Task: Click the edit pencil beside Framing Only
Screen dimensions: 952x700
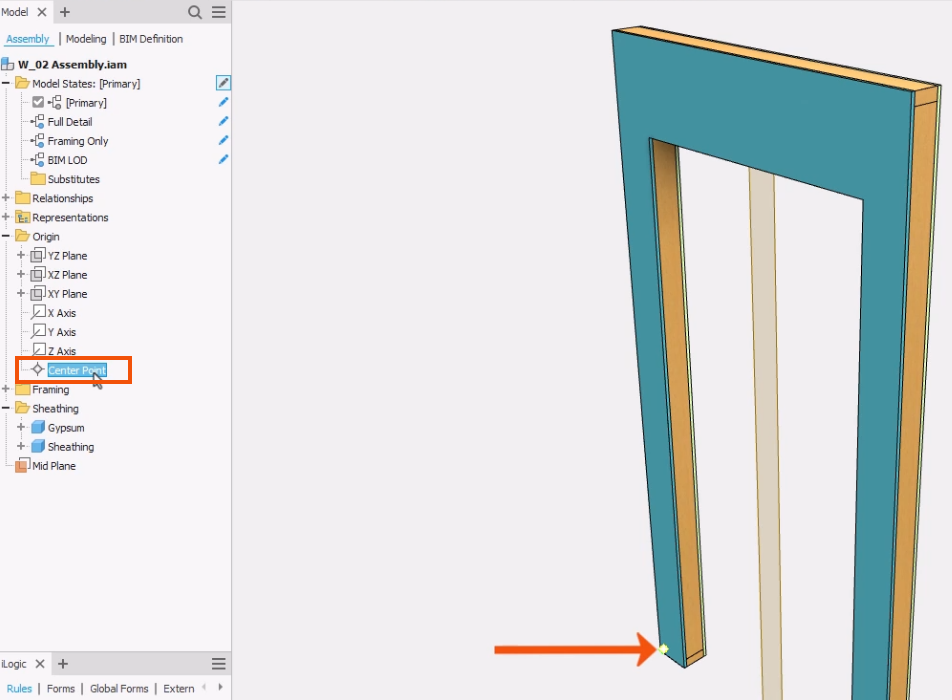Action: click(223, 140)
